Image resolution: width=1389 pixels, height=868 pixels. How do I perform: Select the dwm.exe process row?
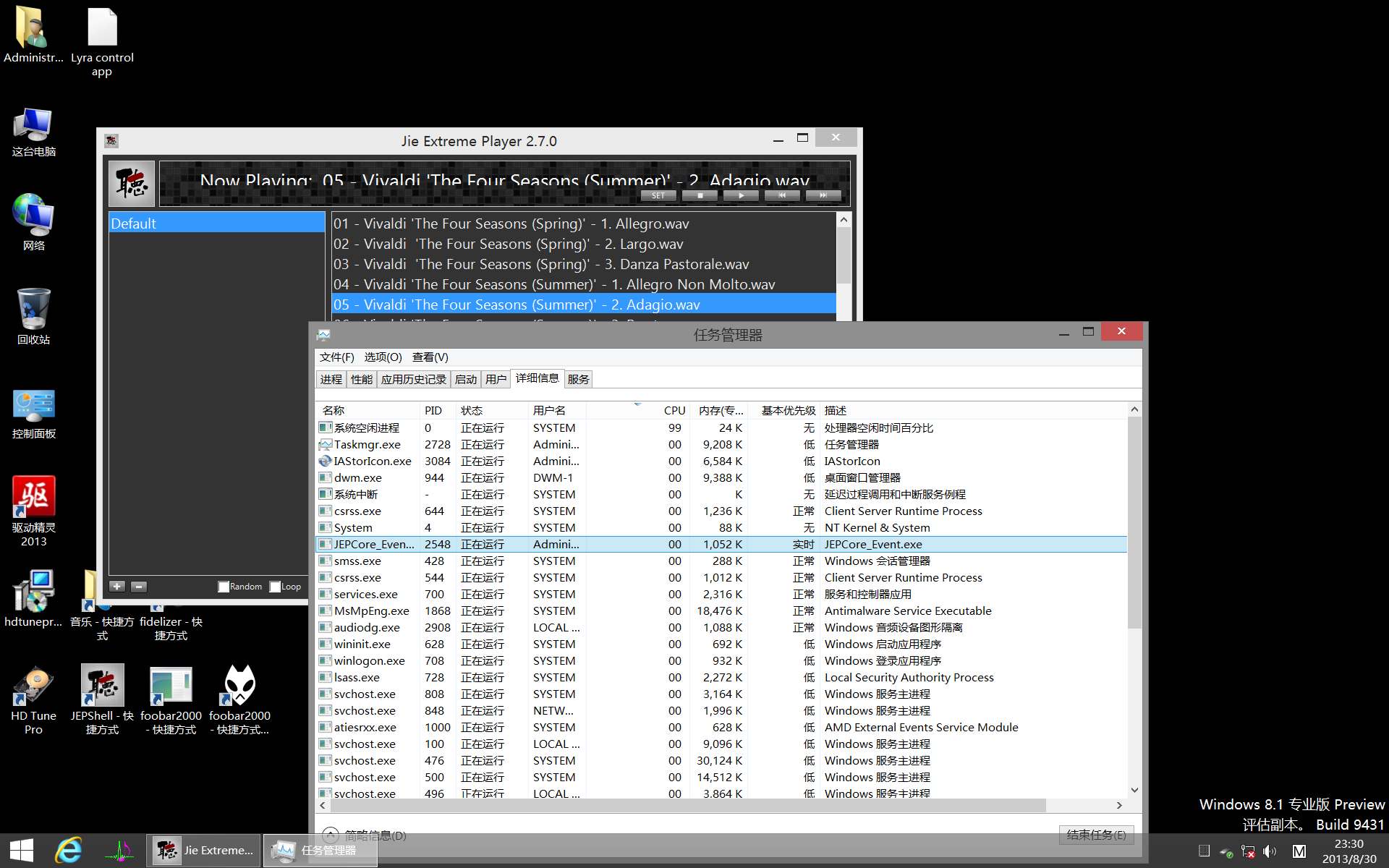[721, 477]
